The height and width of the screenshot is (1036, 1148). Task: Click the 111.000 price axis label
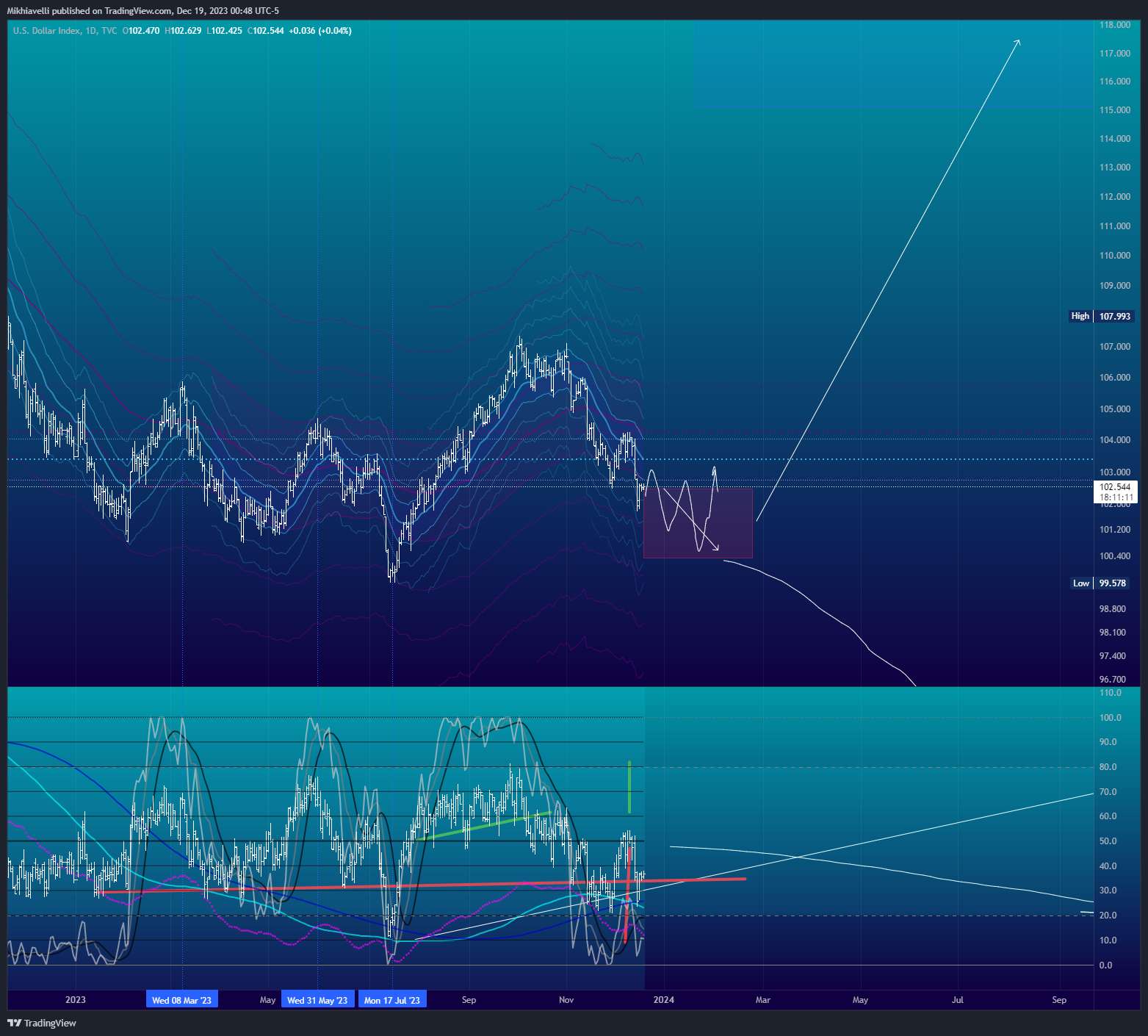pos(1115,226)
